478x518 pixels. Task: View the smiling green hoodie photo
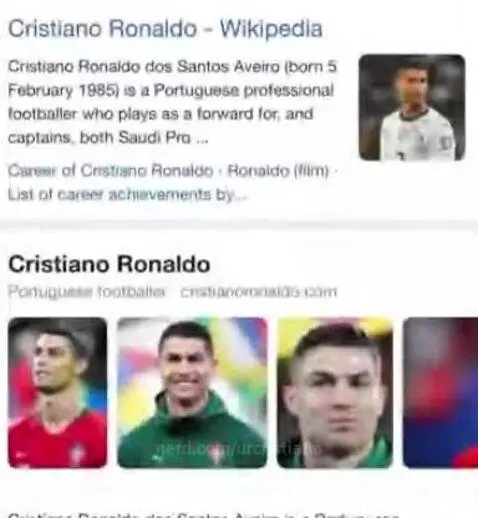coord(192,393)
